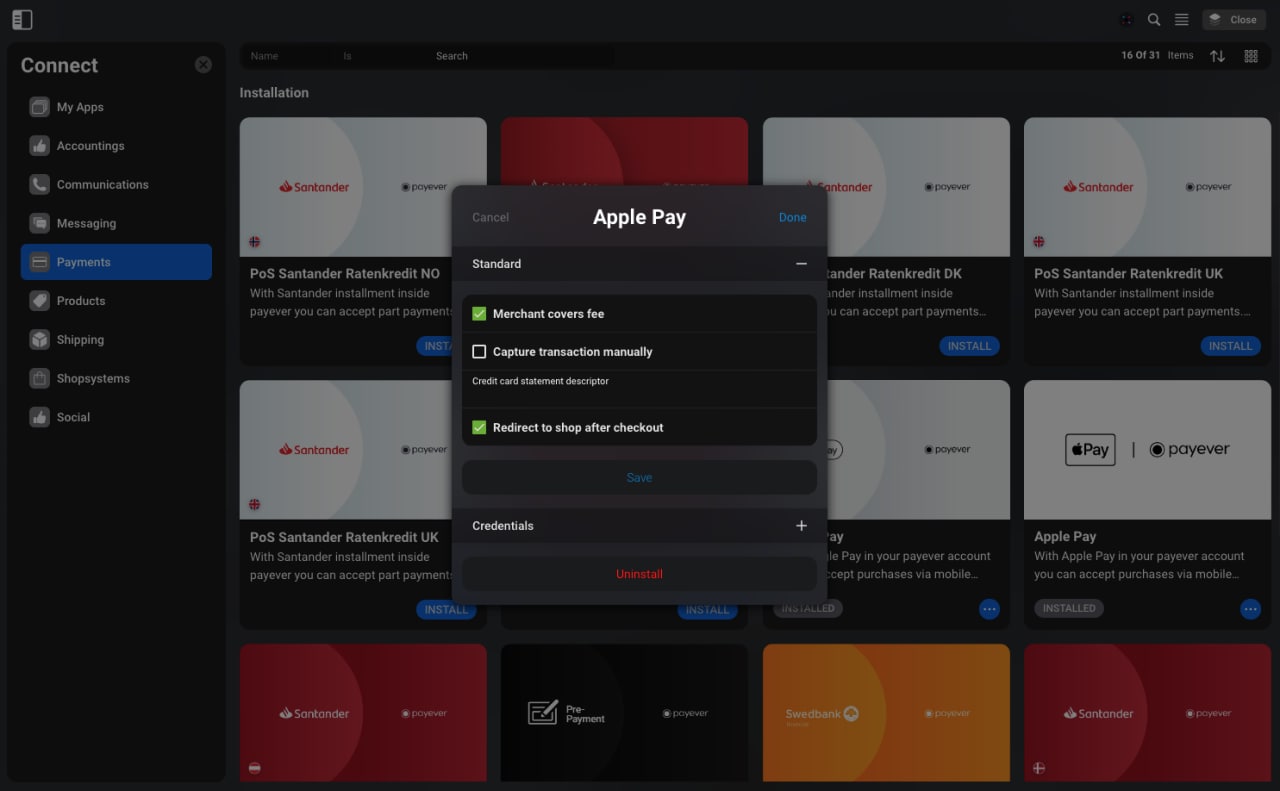Open the Pre-Payment card thumbnail
Image resolution: width=1280 pixels, height=791 pixels.
pyautogui.click(x=624, y=713)
